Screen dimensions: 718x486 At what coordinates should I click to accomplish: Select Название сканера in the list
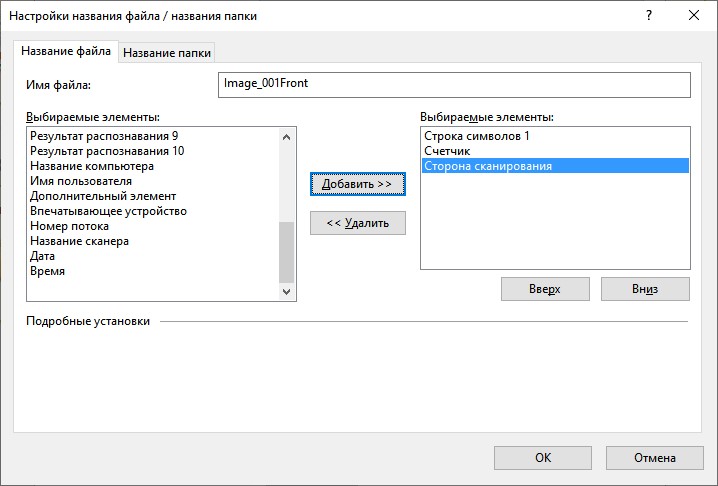click(x=154, y=241)
